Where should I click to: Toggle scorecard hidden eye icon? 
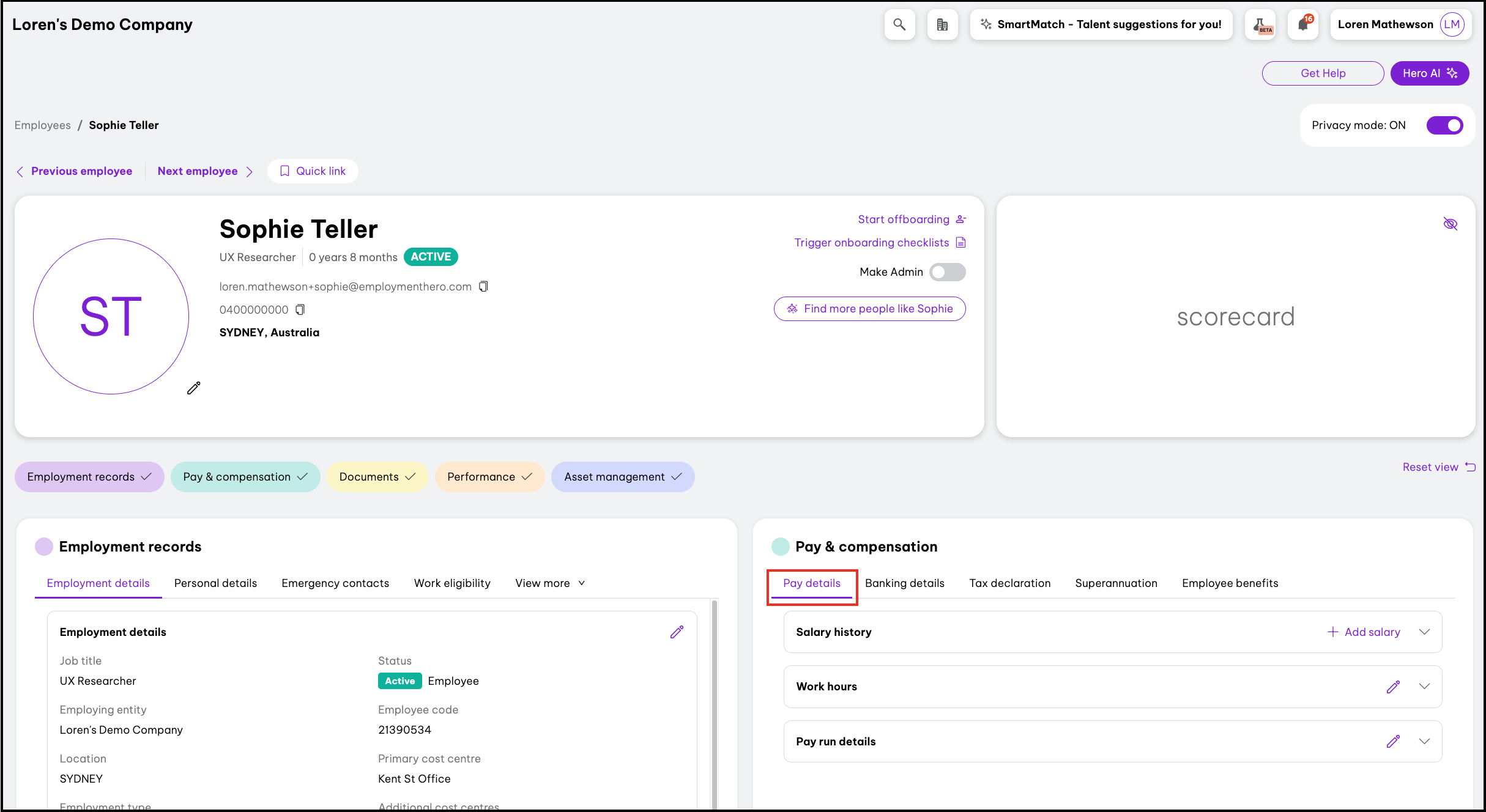1450,224
